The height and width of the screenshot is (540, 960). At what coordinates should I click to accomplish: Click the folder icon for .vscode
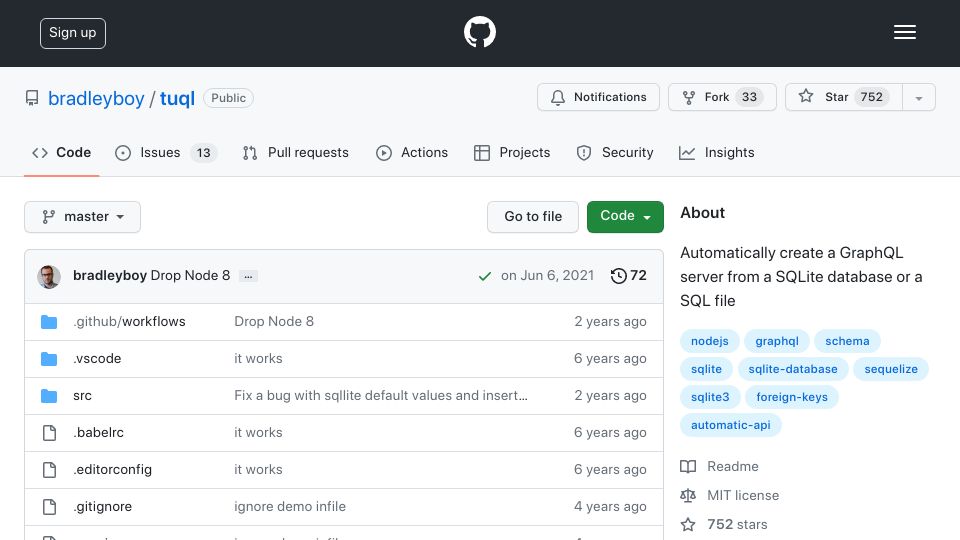coord(49,359)
